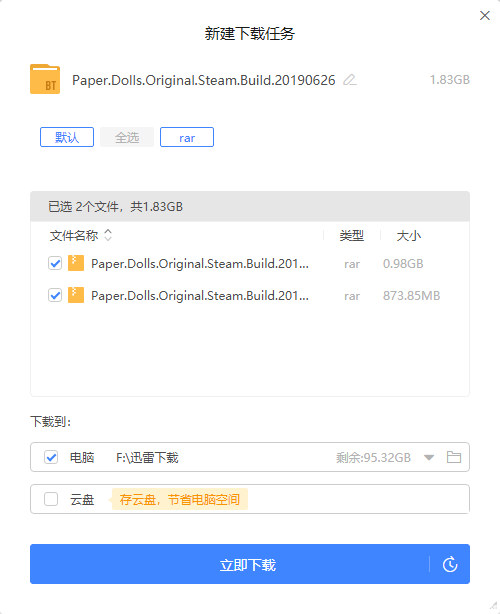500x614 pixels.
Task: Click the 类型 column header
Action: (352, 236)
